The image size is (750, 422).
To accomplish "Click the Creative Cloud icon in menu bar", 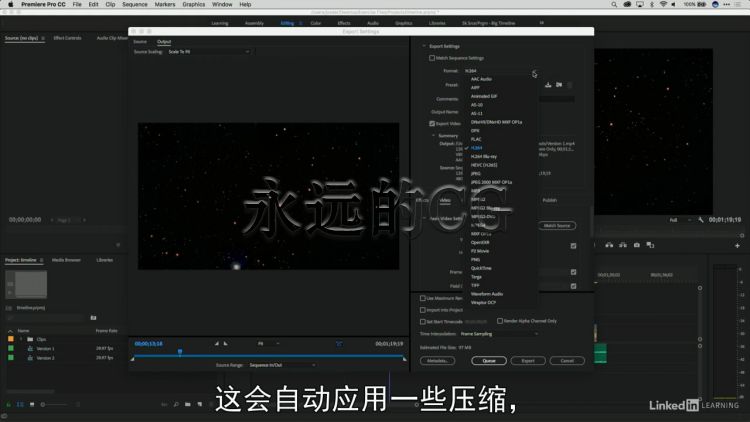I will [x=628, y=4].
